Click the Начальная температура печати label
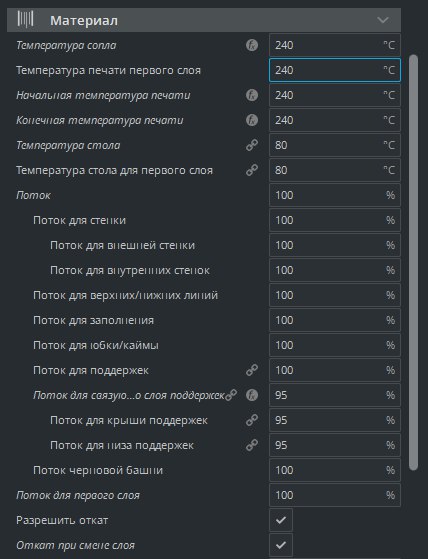This screenshot has width=428, height=559. [103, 95]
